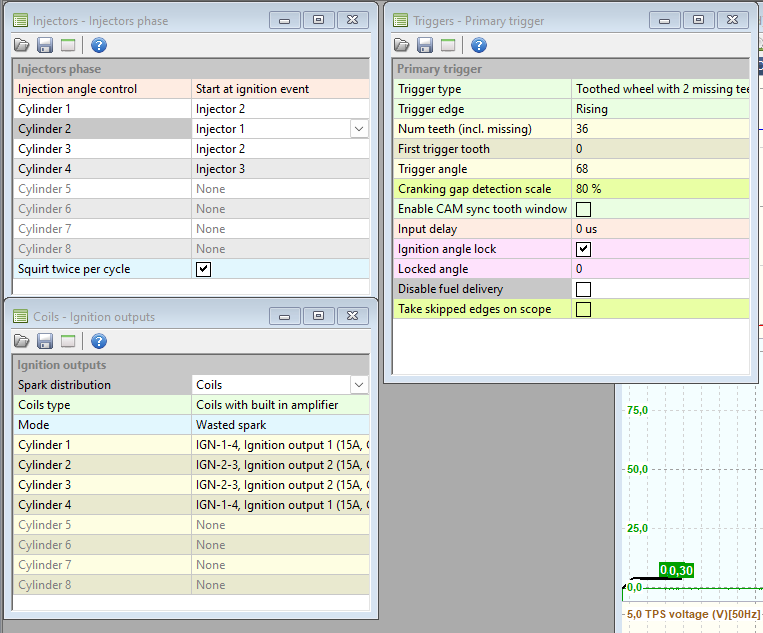
Task: Minimize the Ignition outputs window
Action: pyautogui.click(x=285, y=316)
